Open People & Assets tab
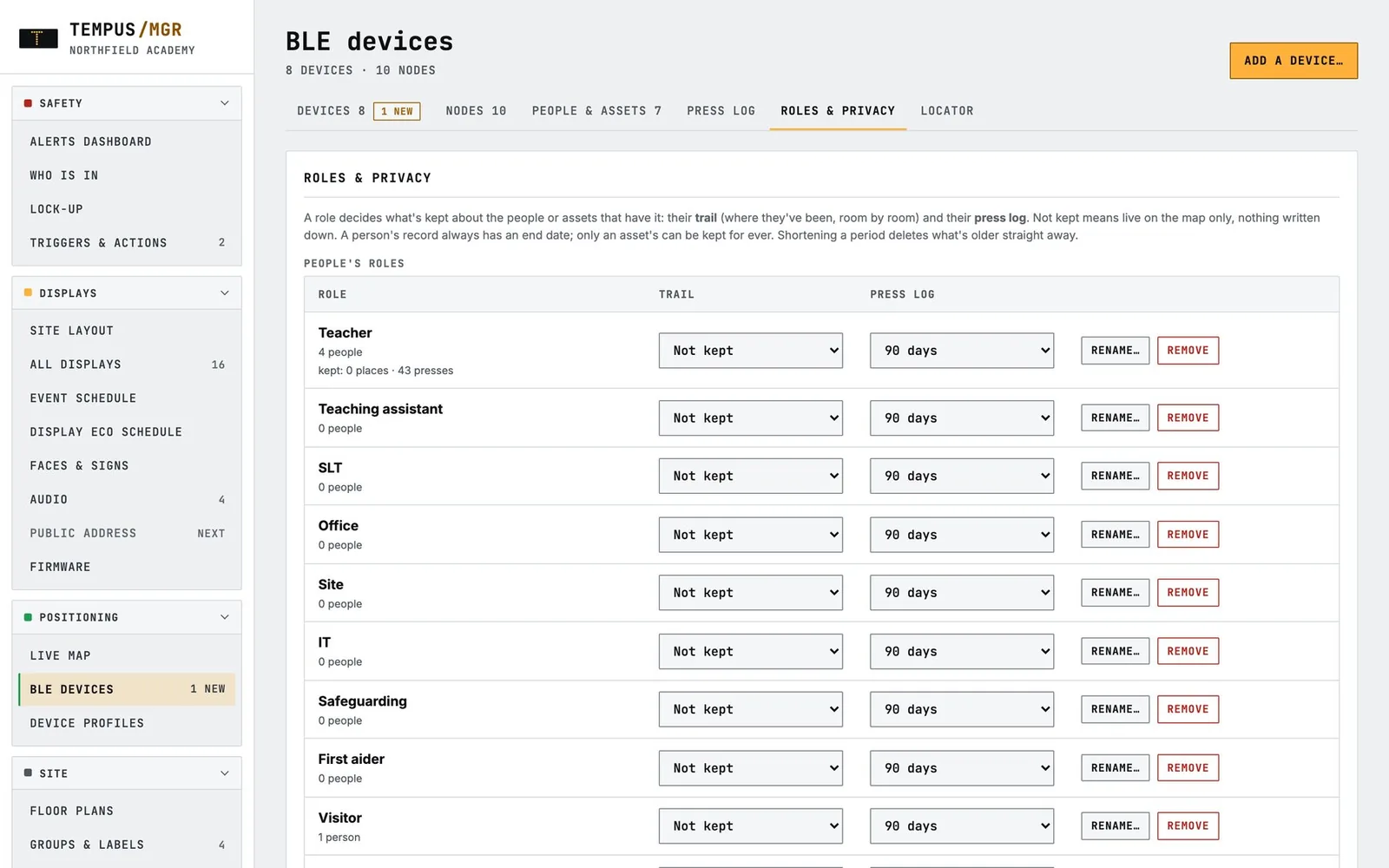The width and height of the screenshot is (1389, 868). coord(596,111)
